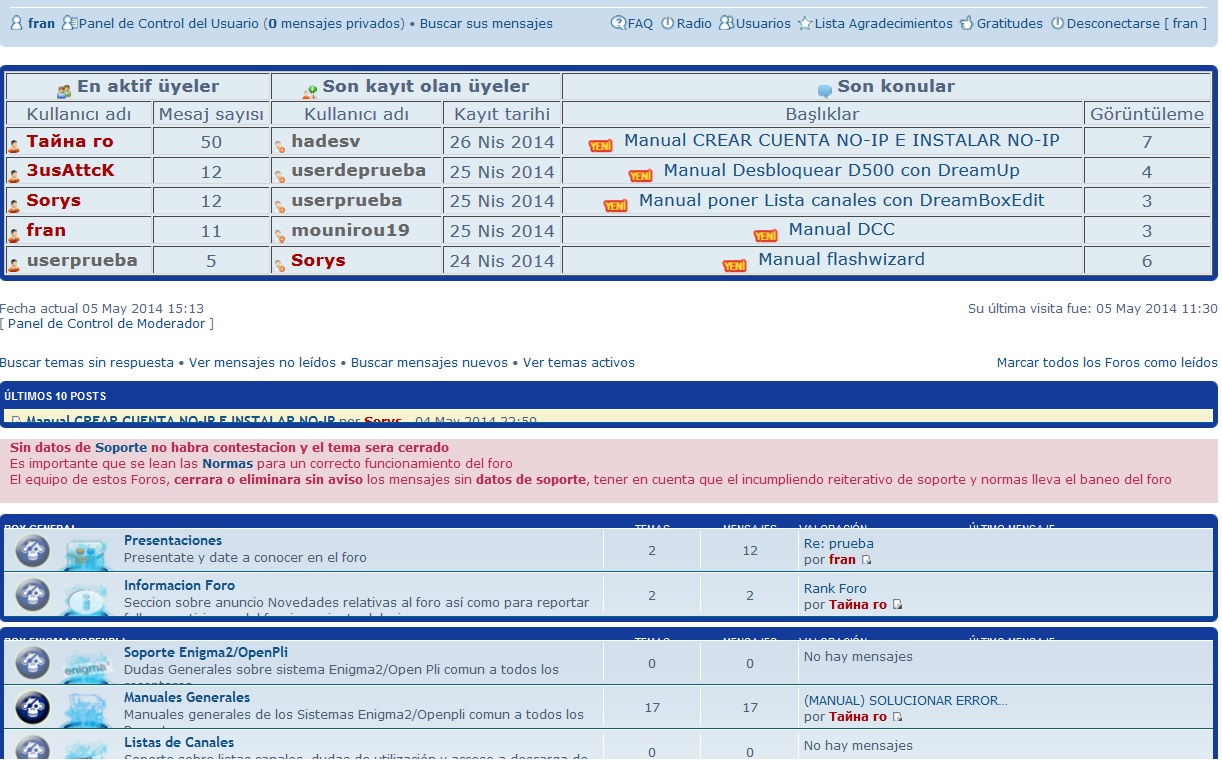Viewport: 1222px width, 760px height.
Task: Click the Usuarios members icon
Action: [726, 23]
